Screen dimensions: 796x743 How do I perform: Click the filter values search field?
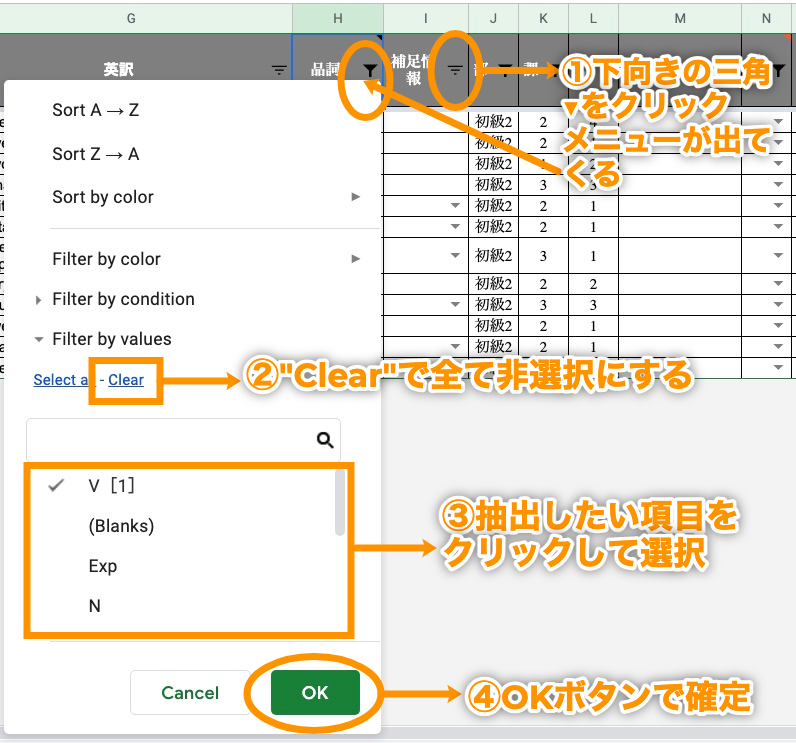point(170,439)
